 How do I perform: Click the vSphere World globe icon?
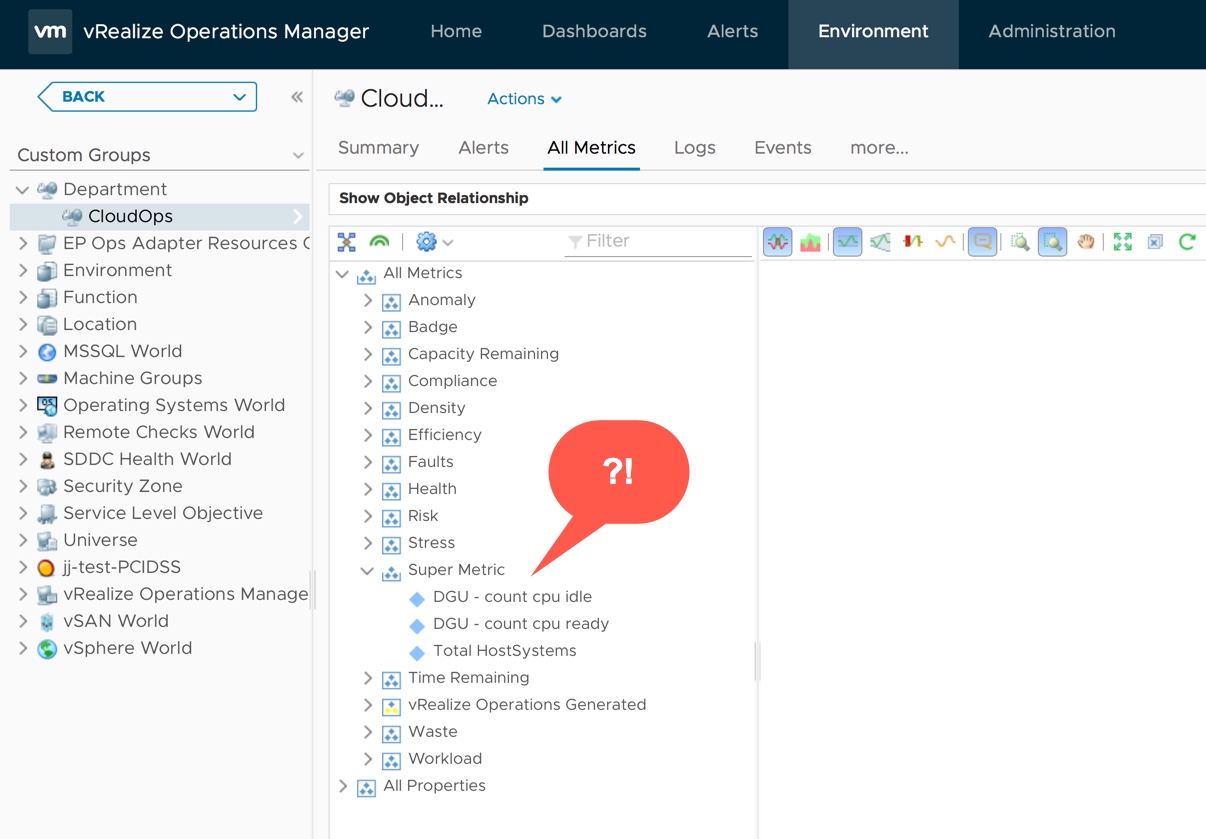[47, 649]
